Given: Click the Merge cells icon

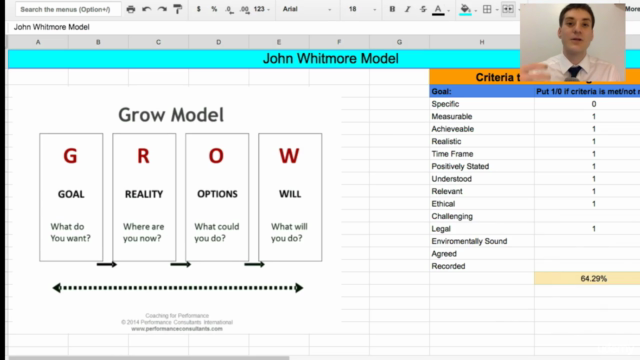Looking at the screenshot, I should (508, 9).
